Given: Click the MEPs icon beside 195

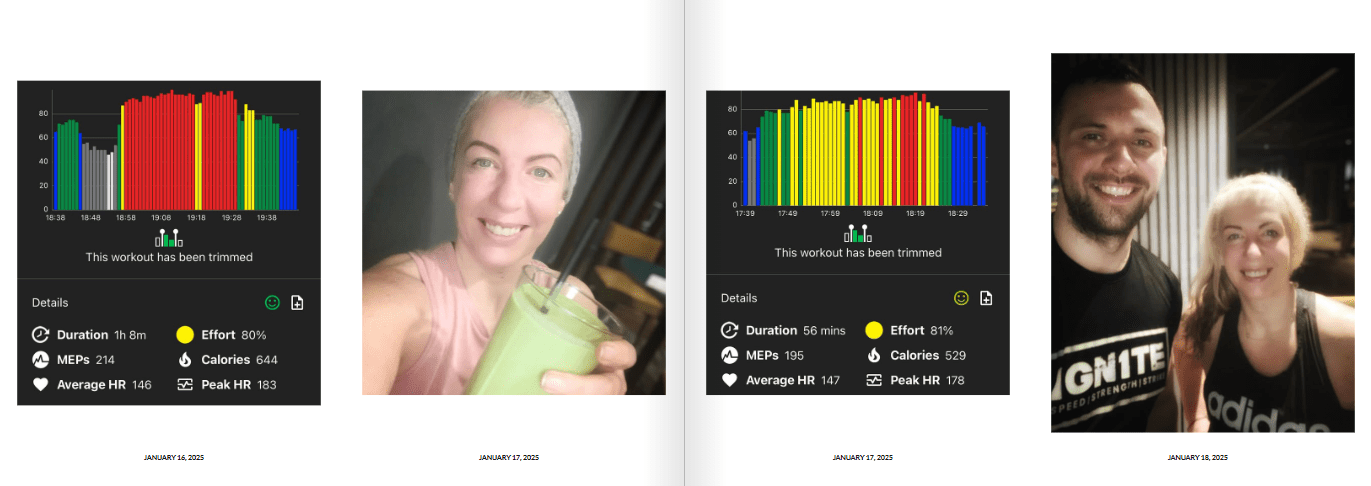Looking at the screenshot, I should tap(730, 355).
